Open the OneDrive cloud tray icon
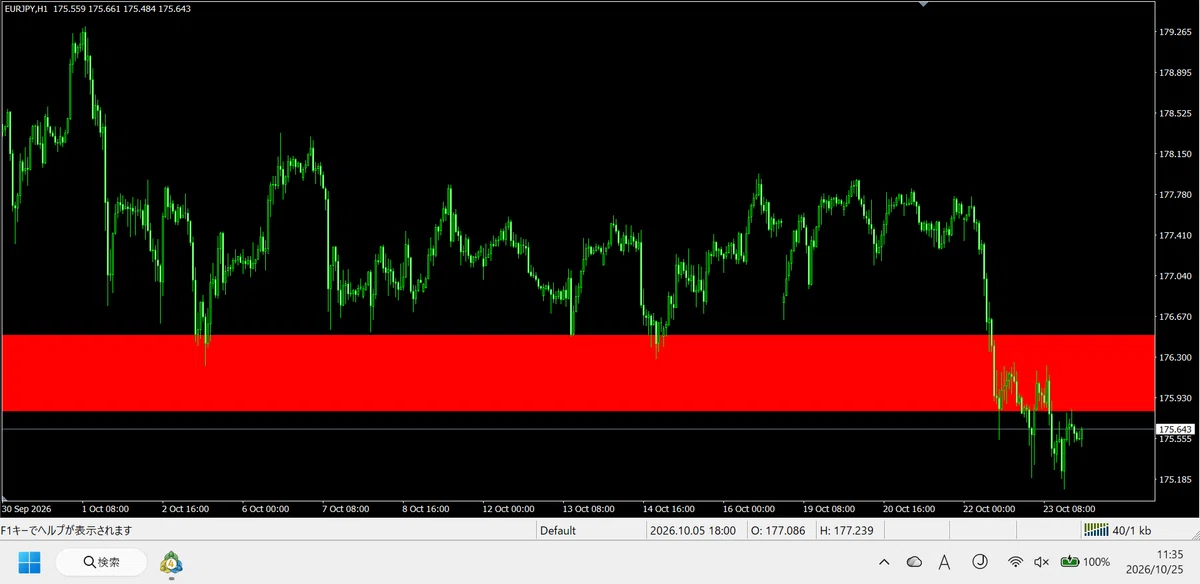This screenshot has height=584, width=1200. (914, 562)
